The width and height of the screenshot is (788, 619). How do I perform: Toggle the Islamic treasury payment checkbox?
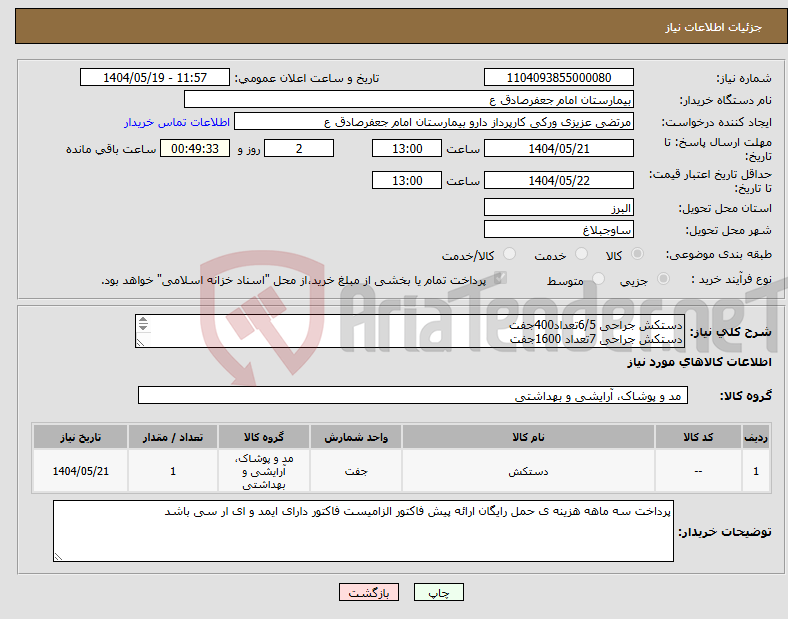(500, 278)
